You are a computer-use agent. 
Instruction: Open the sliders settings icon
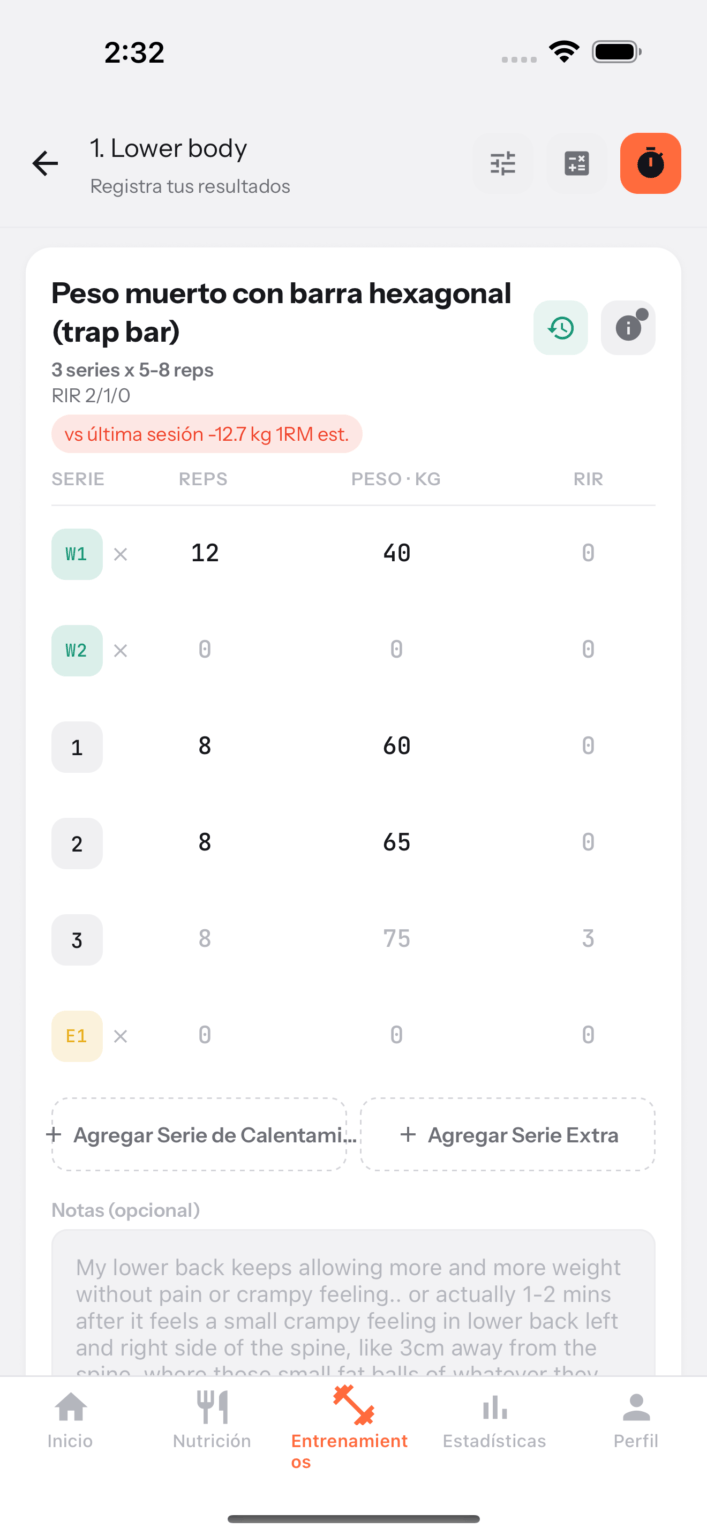503,163
